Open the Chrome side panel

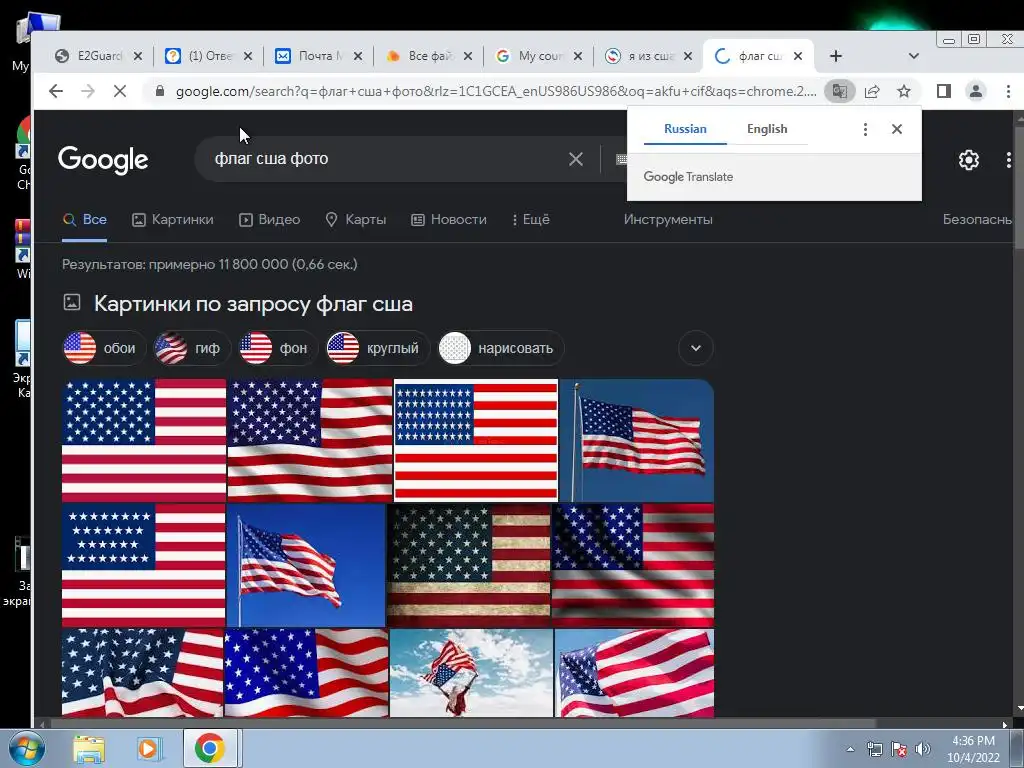(x=944, y=91)
